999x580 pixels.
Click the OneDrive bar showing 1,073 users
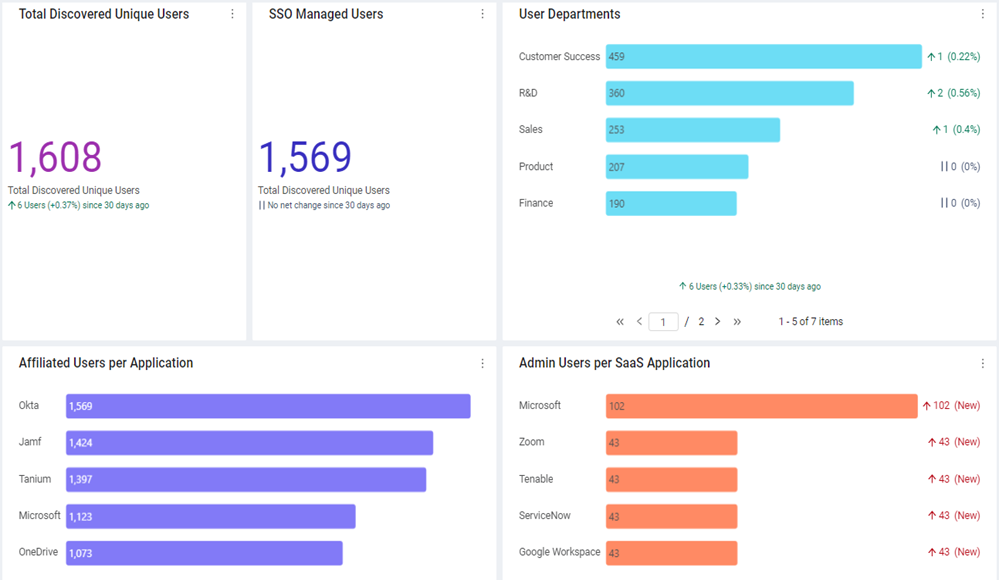[205, 553]
